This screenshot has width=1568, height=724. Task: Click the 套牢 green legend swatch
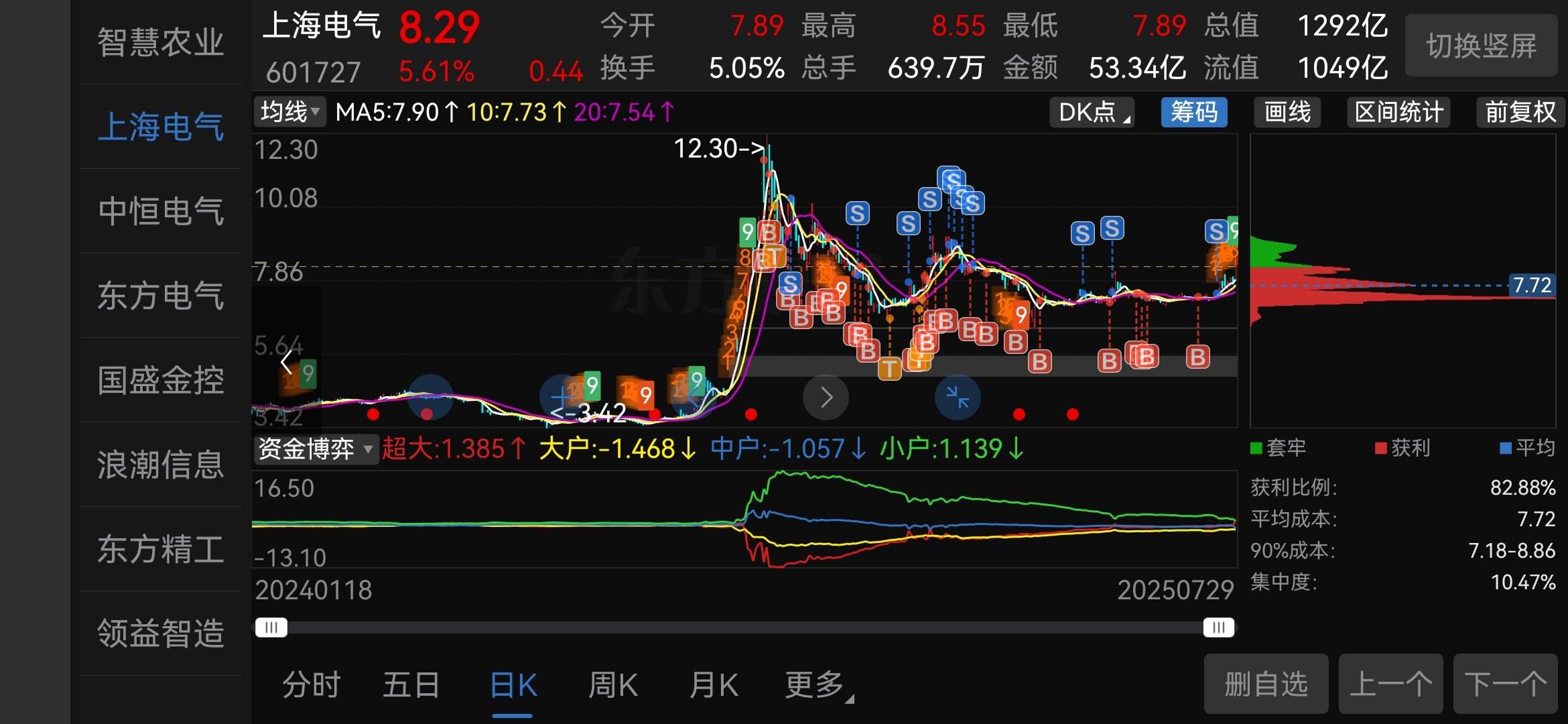pyautogui.click(x=1256, y=448)
